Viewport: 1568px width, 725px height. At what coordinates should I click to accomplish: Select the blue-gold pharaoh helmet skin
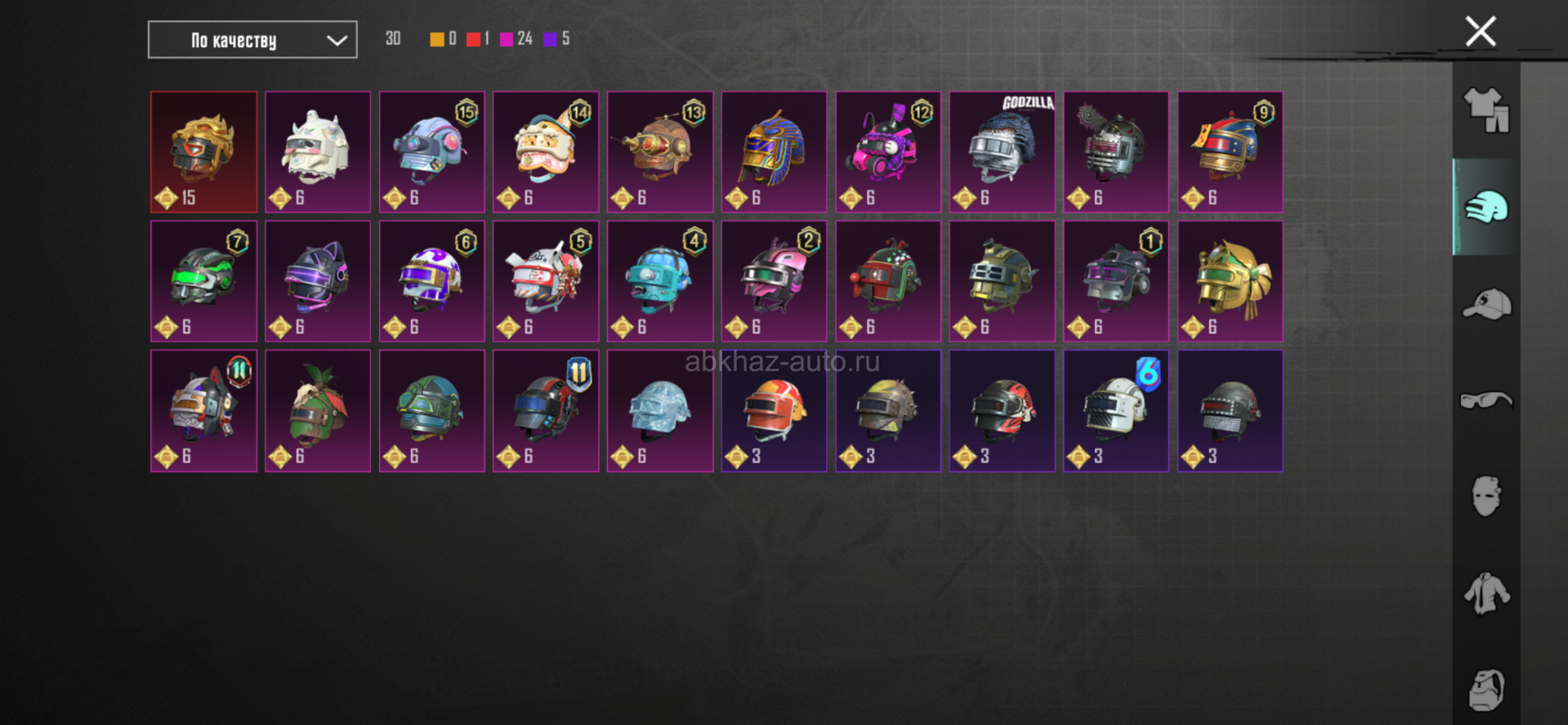(x=774, y=152)
